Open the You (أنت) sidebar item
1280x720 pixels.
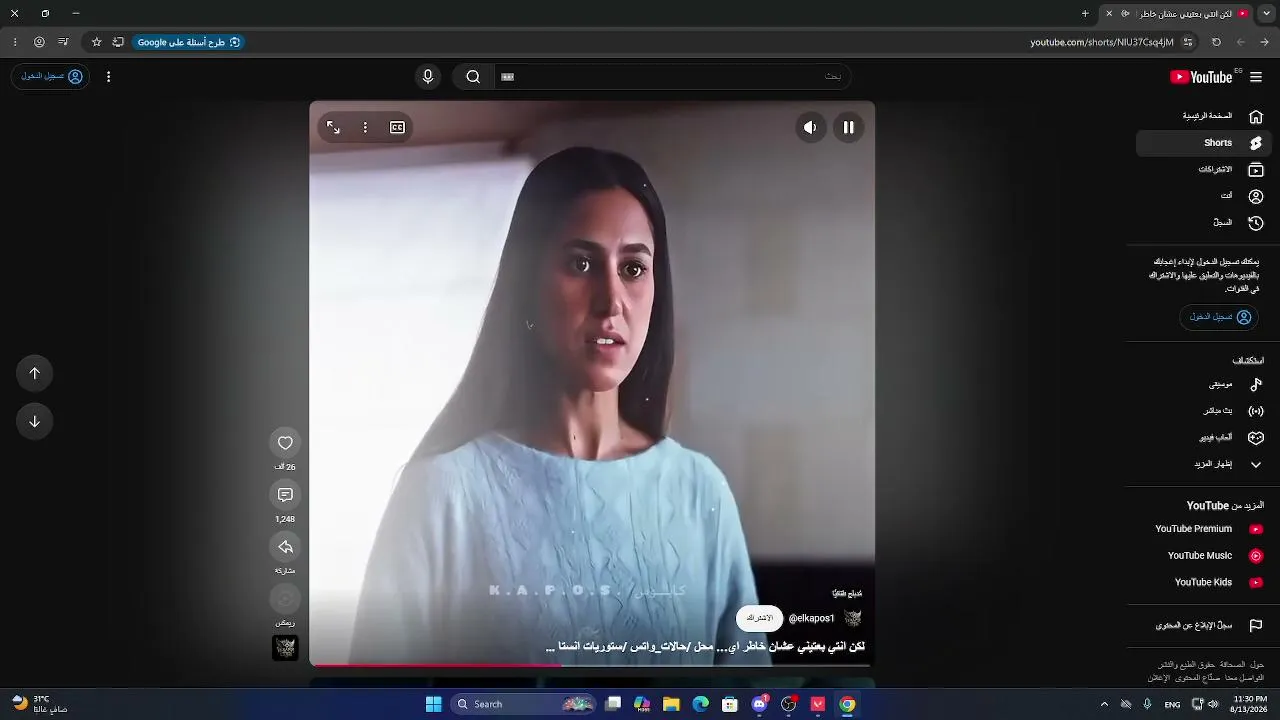coord(1204,196)
